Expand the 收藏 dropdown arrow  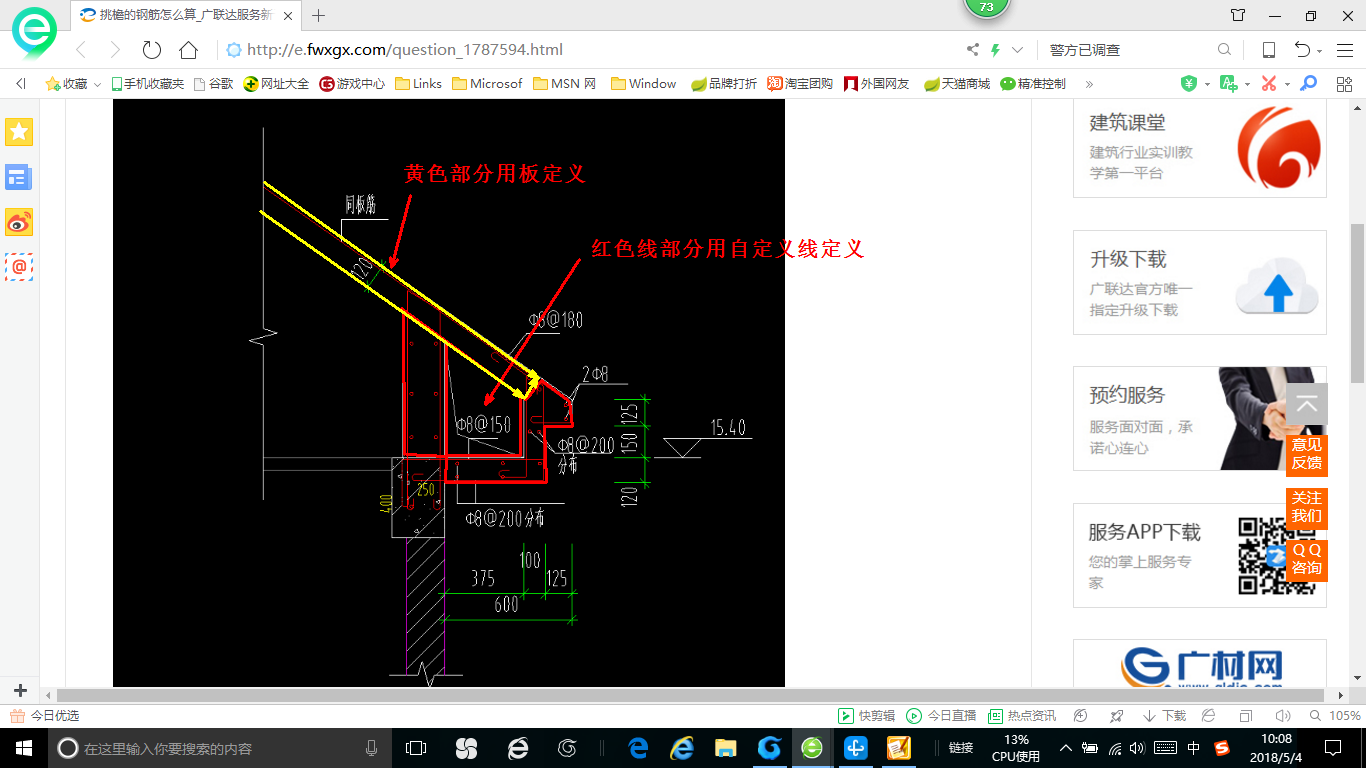[97, 85]
